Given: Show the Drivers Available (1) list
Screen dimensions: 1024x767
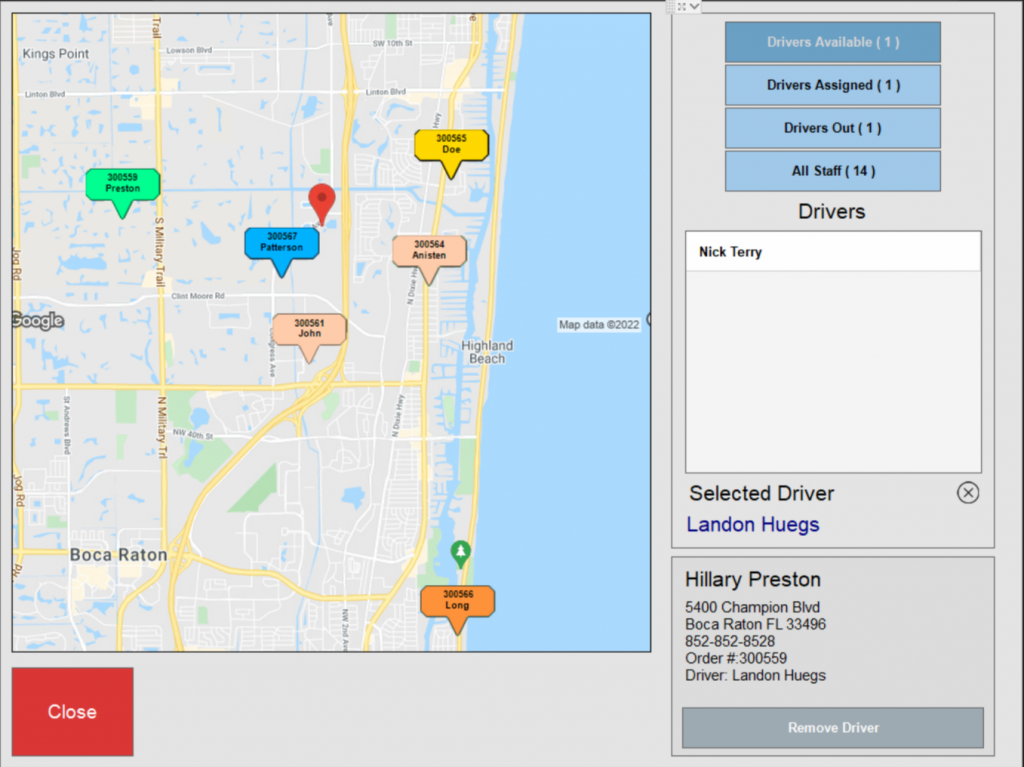Looking at the screenshot, I should coord(833,42).
